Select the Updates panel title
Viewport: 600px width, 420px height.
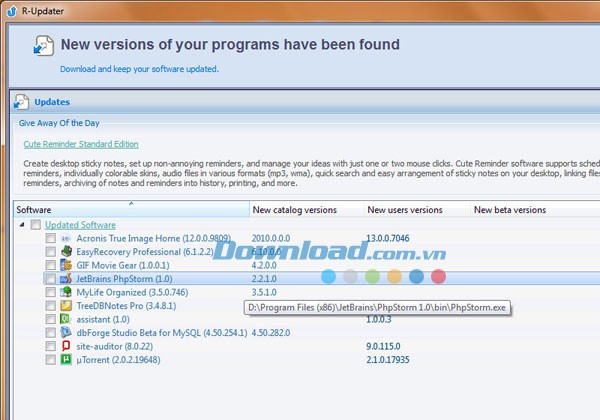pyautogui.click(x=52, y=102)
